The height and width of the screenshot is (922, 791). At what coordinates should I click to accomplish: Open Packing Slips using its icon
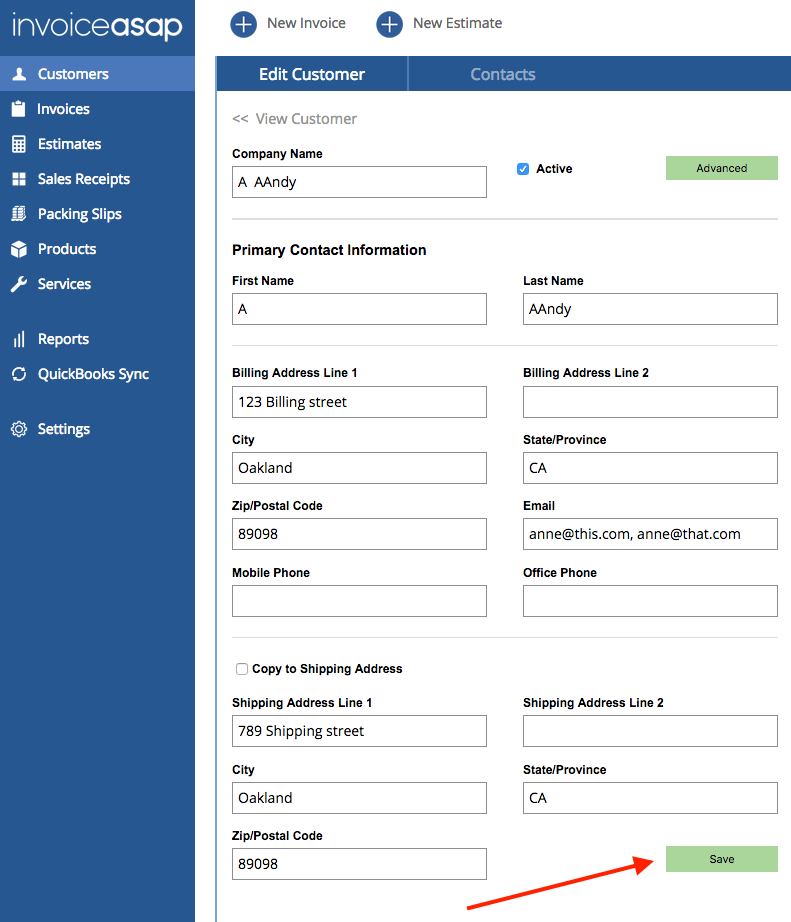click(x=19, y=214)
